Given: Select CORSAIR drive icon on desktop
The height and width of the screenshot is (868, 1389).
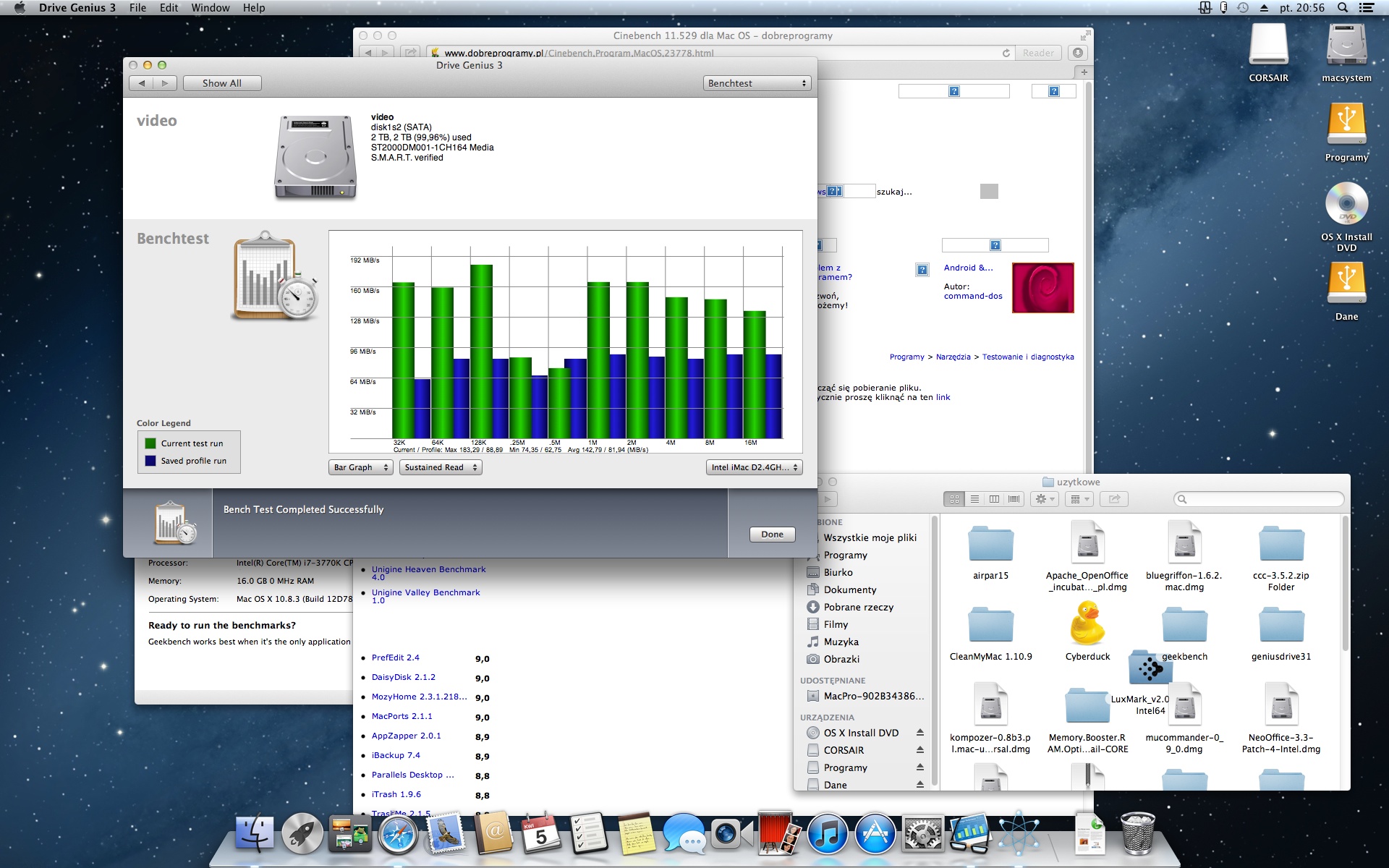Looking at the screenshot, I should pyautogui.click(x=1268, y=45).
